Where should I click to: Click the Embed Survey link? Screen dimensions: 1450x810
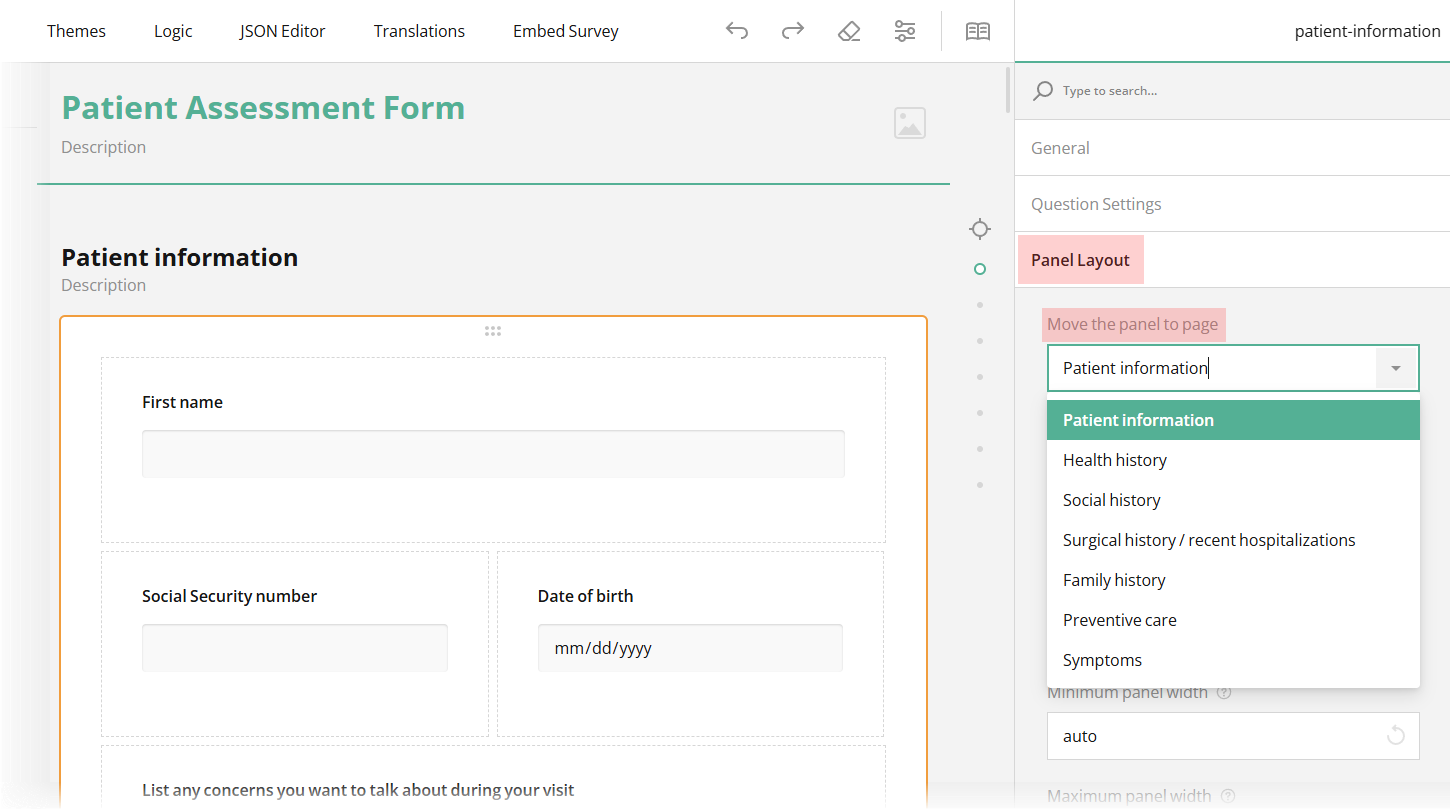pos(565,31)
